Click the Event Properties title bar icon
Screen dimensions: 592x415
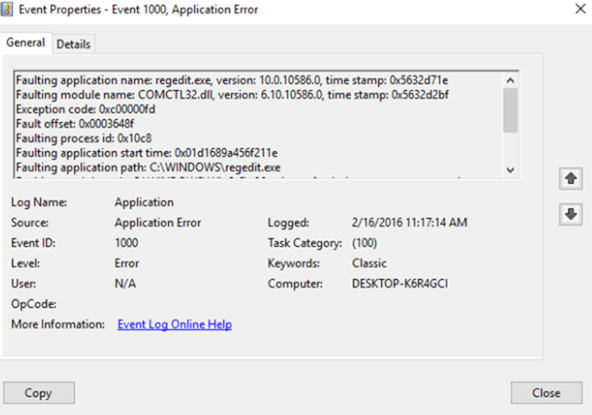pyautogui.click(x=7, y=9)
